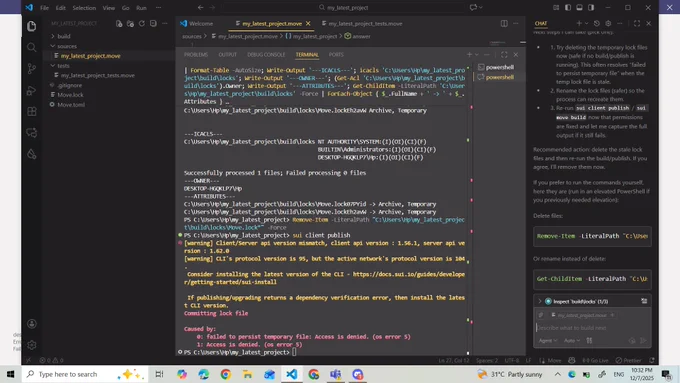The width and height of the screenshot is (680, 383).
Task: Switch to the PORTS panel tab
Action: [336, 55]
